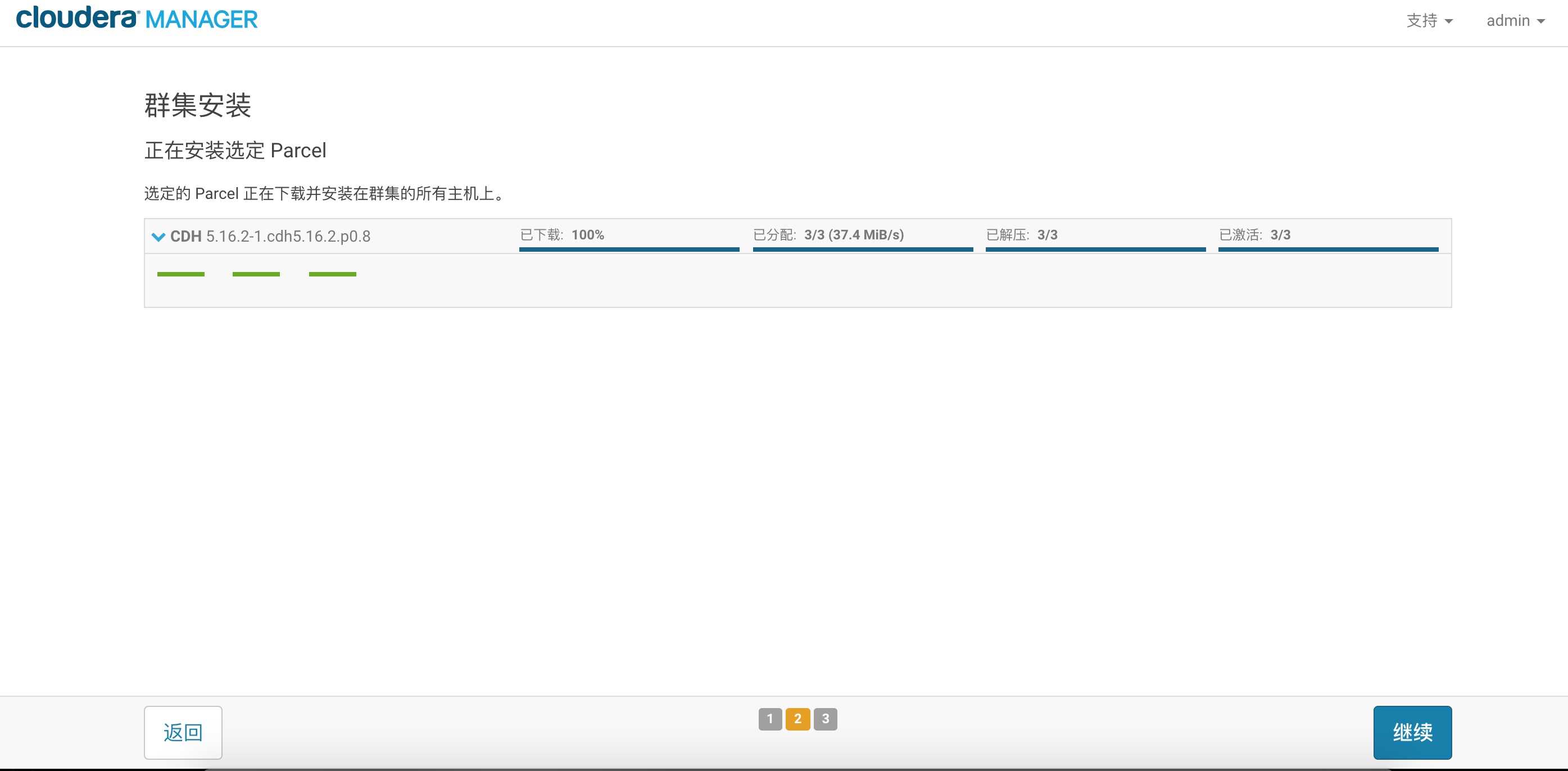
Task: Open the admin user dropdown
Action: (x=1516, y=21)
